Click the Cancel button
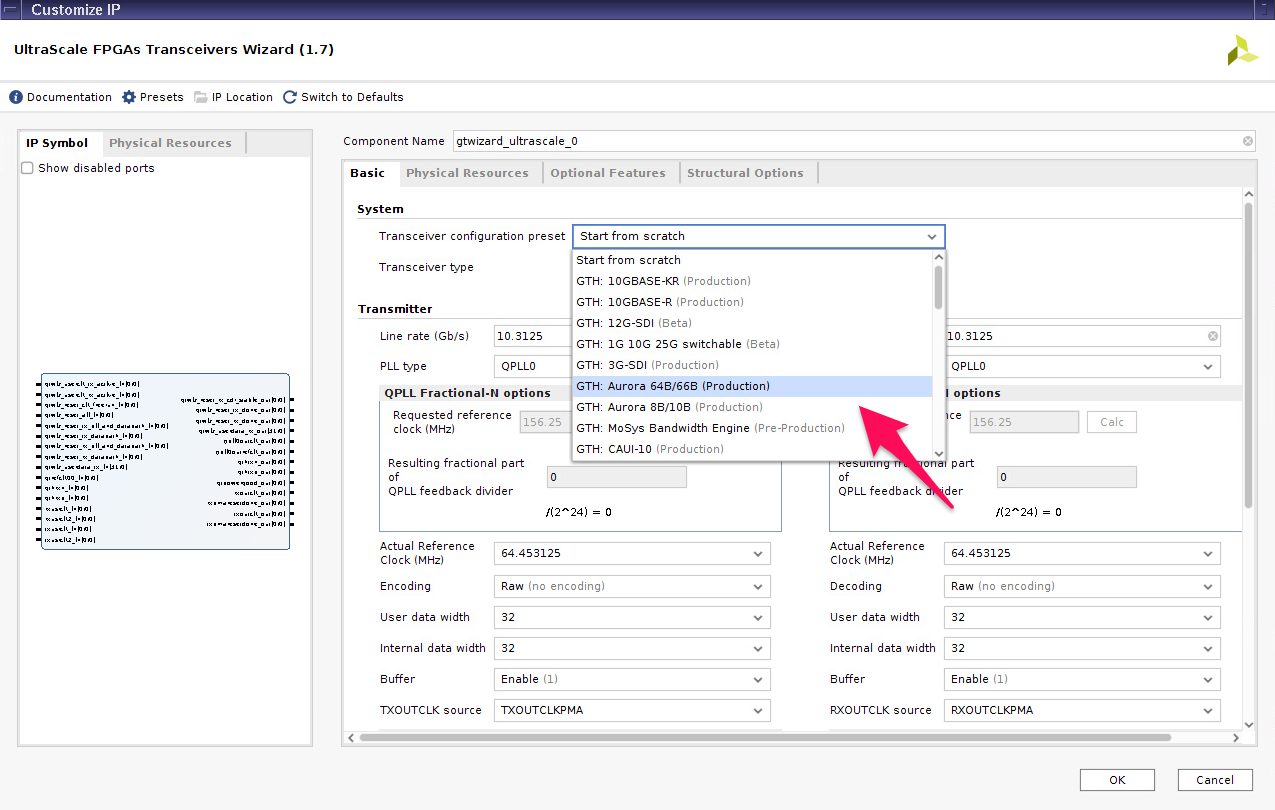The image size is (1275, 810). tap(1215, 780)
